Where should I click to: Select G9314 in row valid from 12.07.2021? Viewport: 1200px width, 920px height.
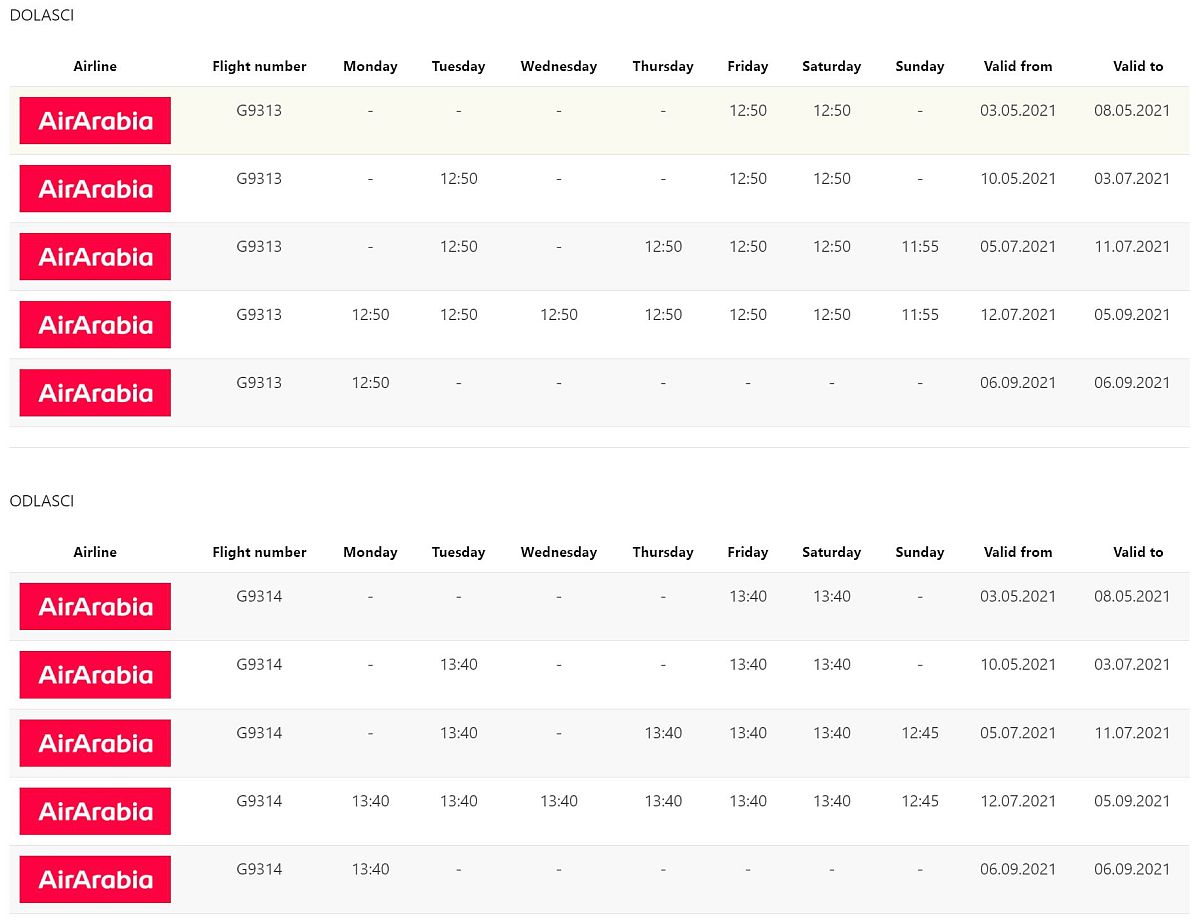pos(259,800)
